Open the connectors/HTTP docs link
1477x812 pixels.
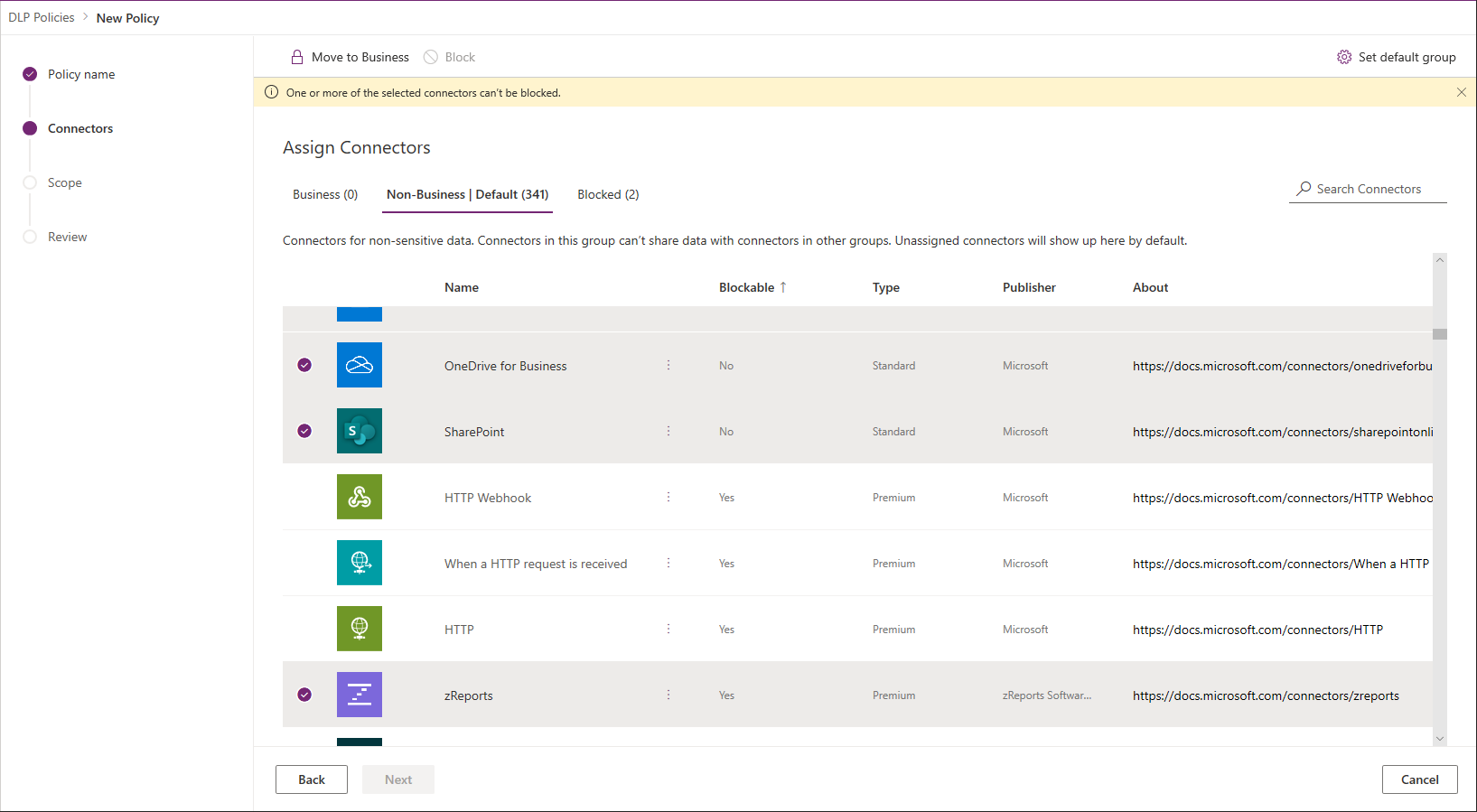click(x=1257, y=630)
